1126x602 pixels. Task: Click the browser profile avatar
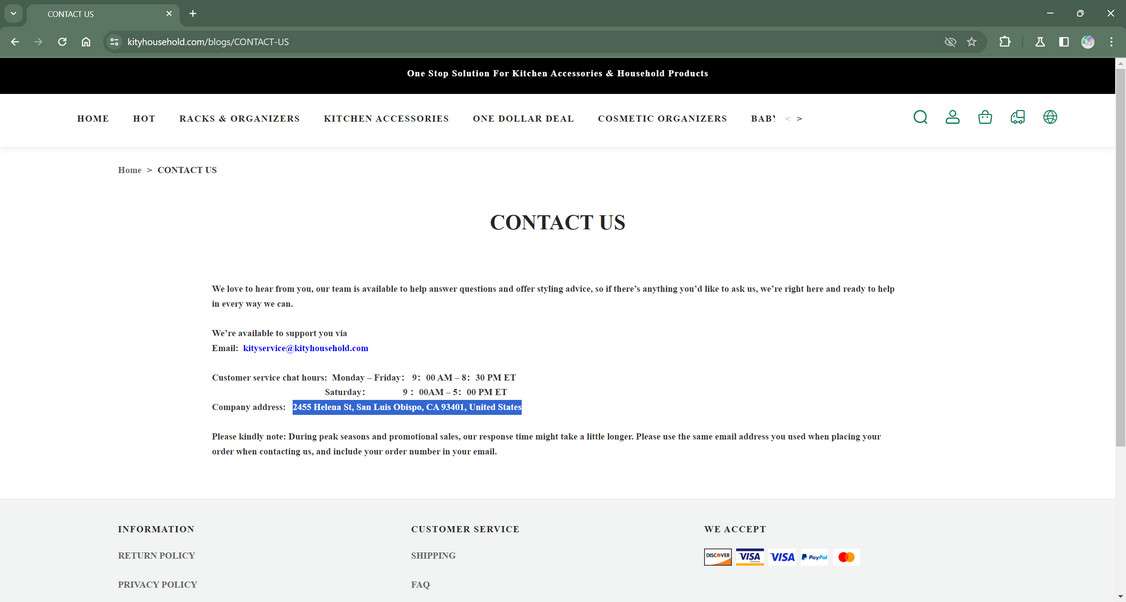(1088, 42)
